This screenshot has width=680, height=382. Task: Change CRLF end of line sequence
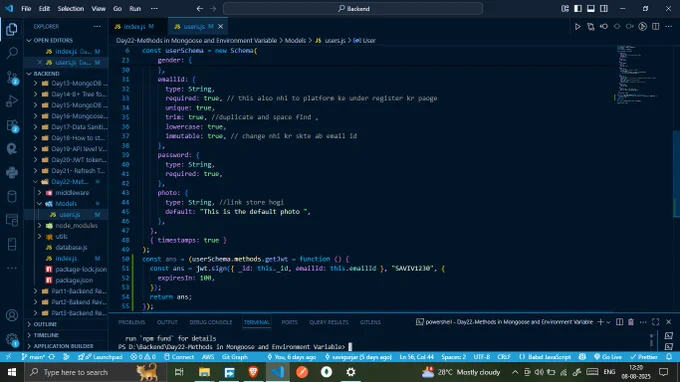pos(504,357)
